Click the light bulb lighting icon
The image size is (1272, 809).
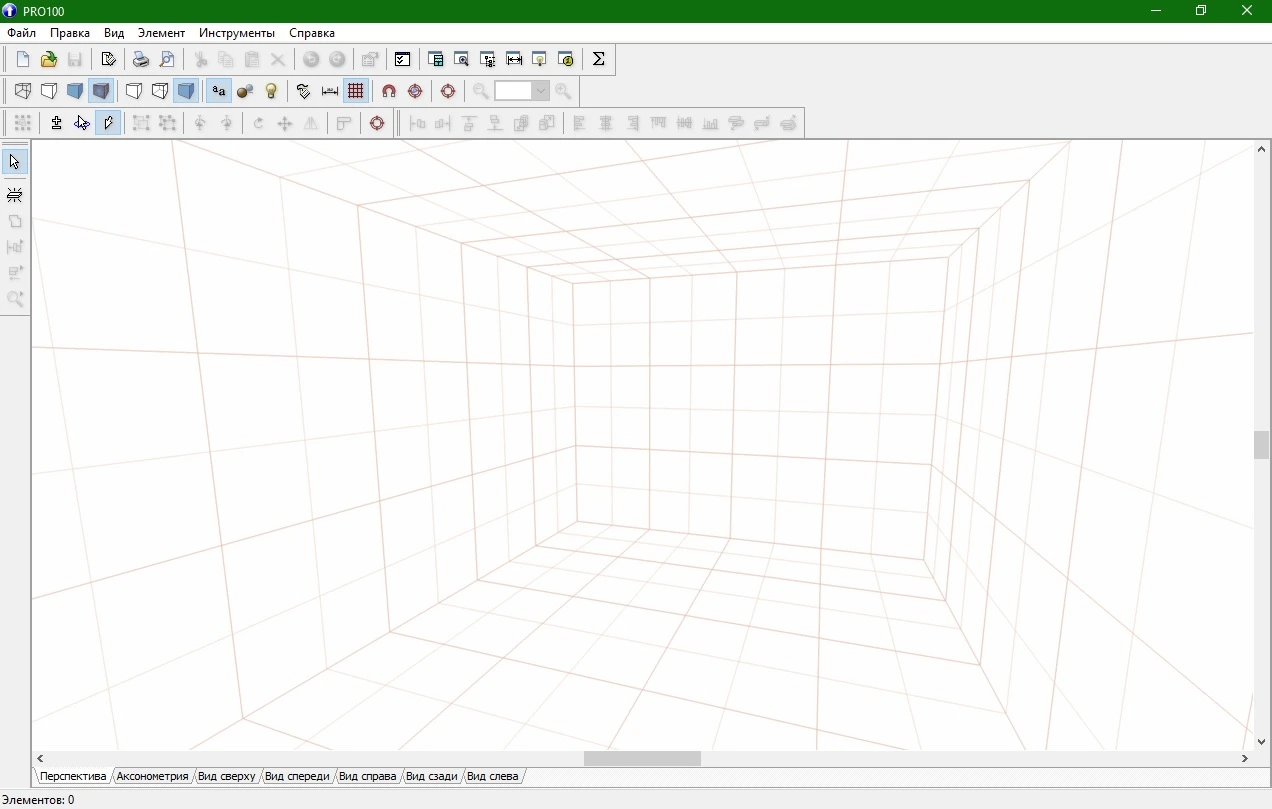(271, 91)
